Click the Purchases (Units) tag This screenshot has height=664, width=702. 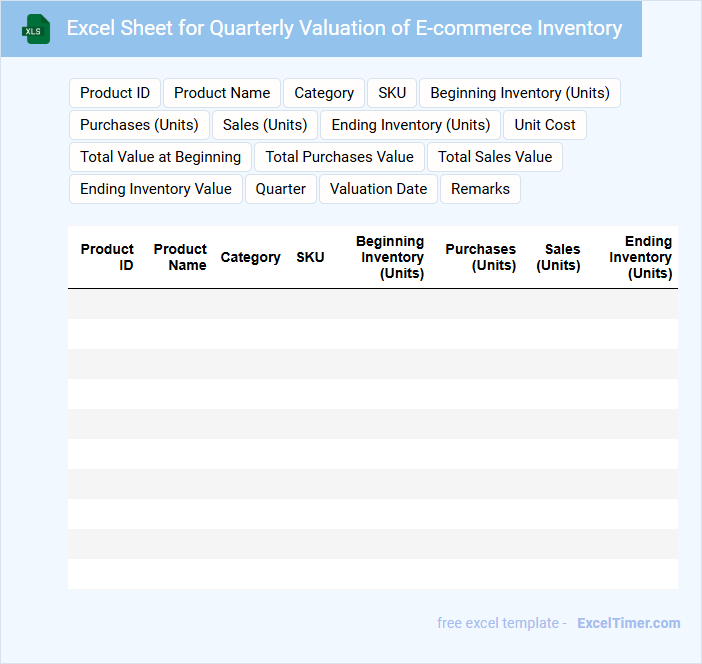tap(139, 125)
